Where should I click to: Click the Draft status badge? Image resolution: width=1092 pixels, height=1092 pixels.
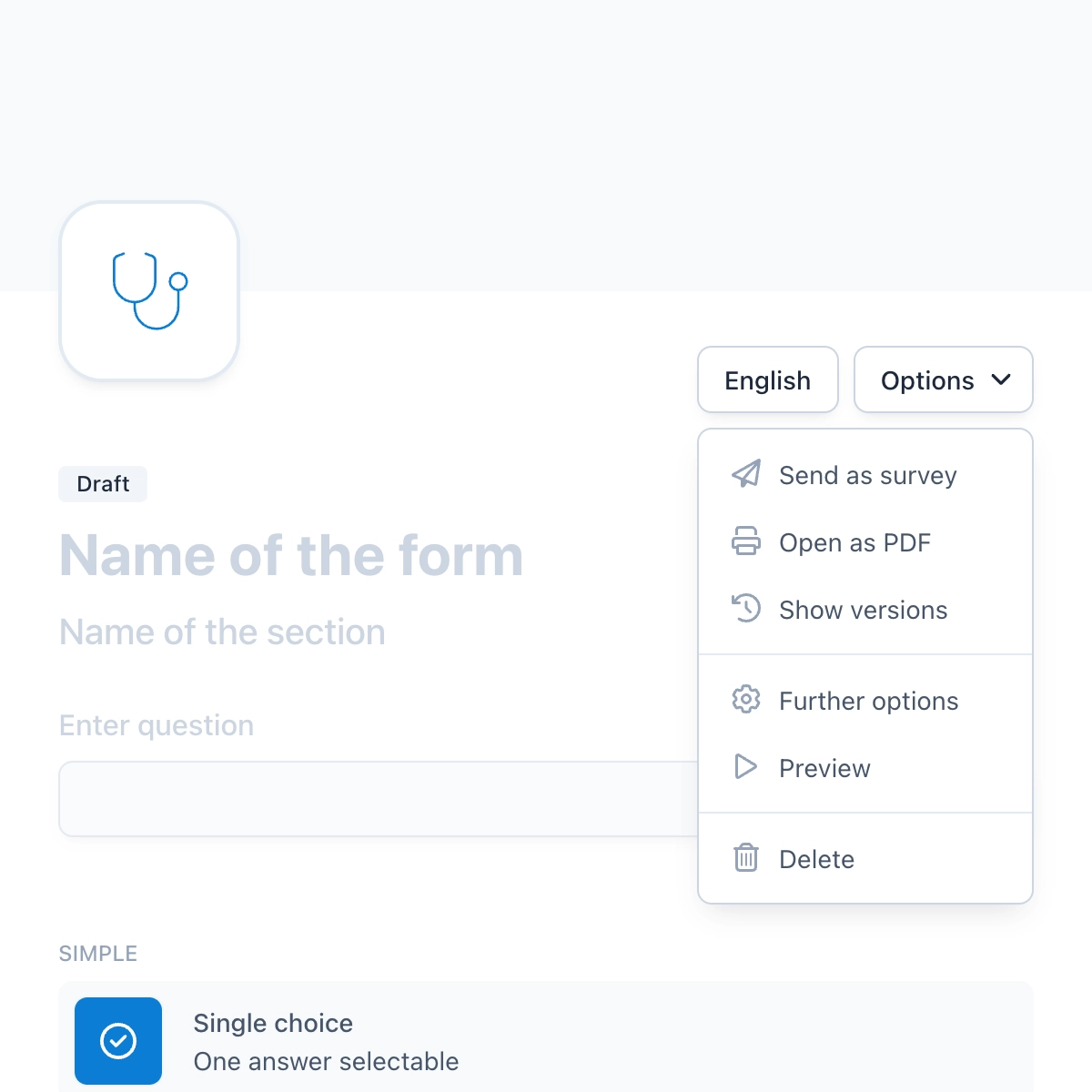102,483
